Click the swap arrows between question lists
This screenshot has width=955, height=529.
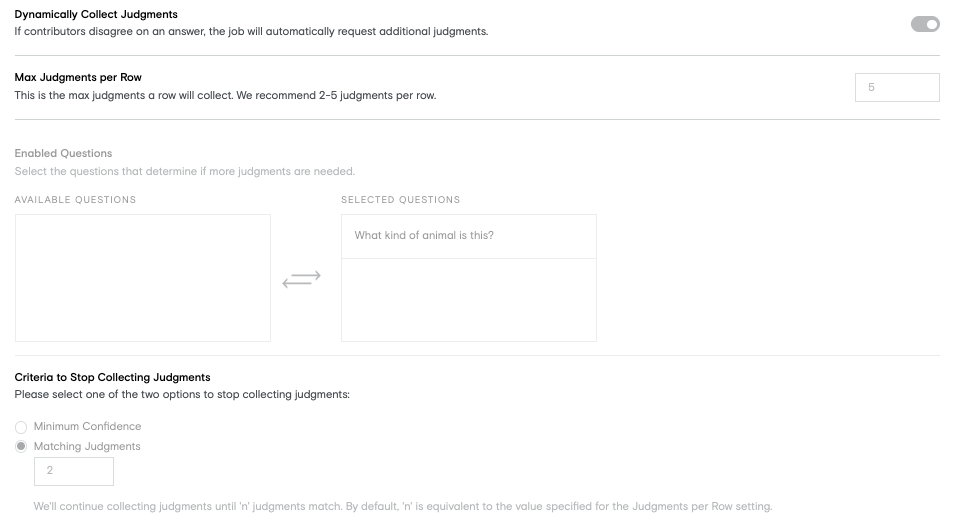tap(301, 279)
